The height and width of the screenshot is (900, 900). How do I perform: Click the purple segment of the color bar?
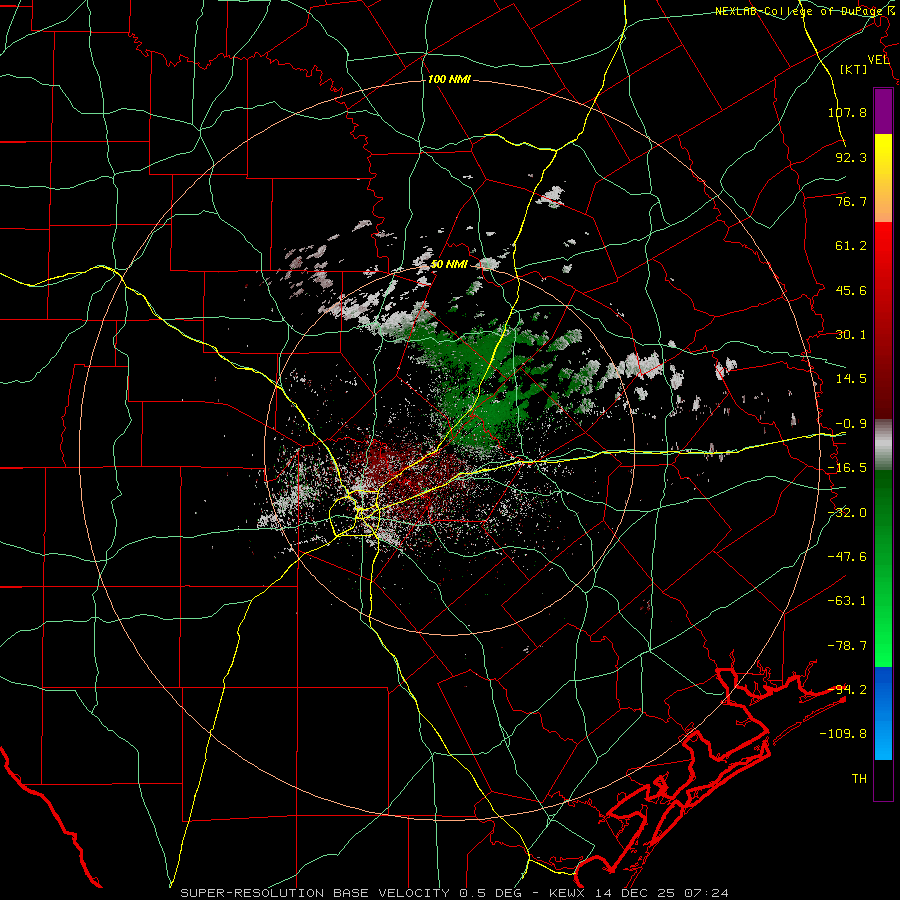[883, 112]
